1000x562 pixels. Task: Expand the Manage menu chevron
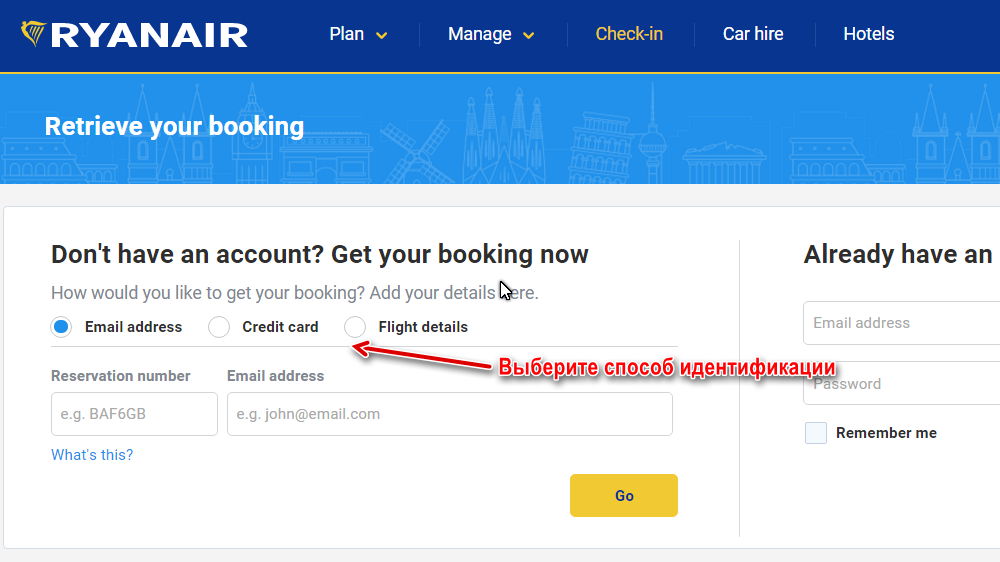(529, 36)
